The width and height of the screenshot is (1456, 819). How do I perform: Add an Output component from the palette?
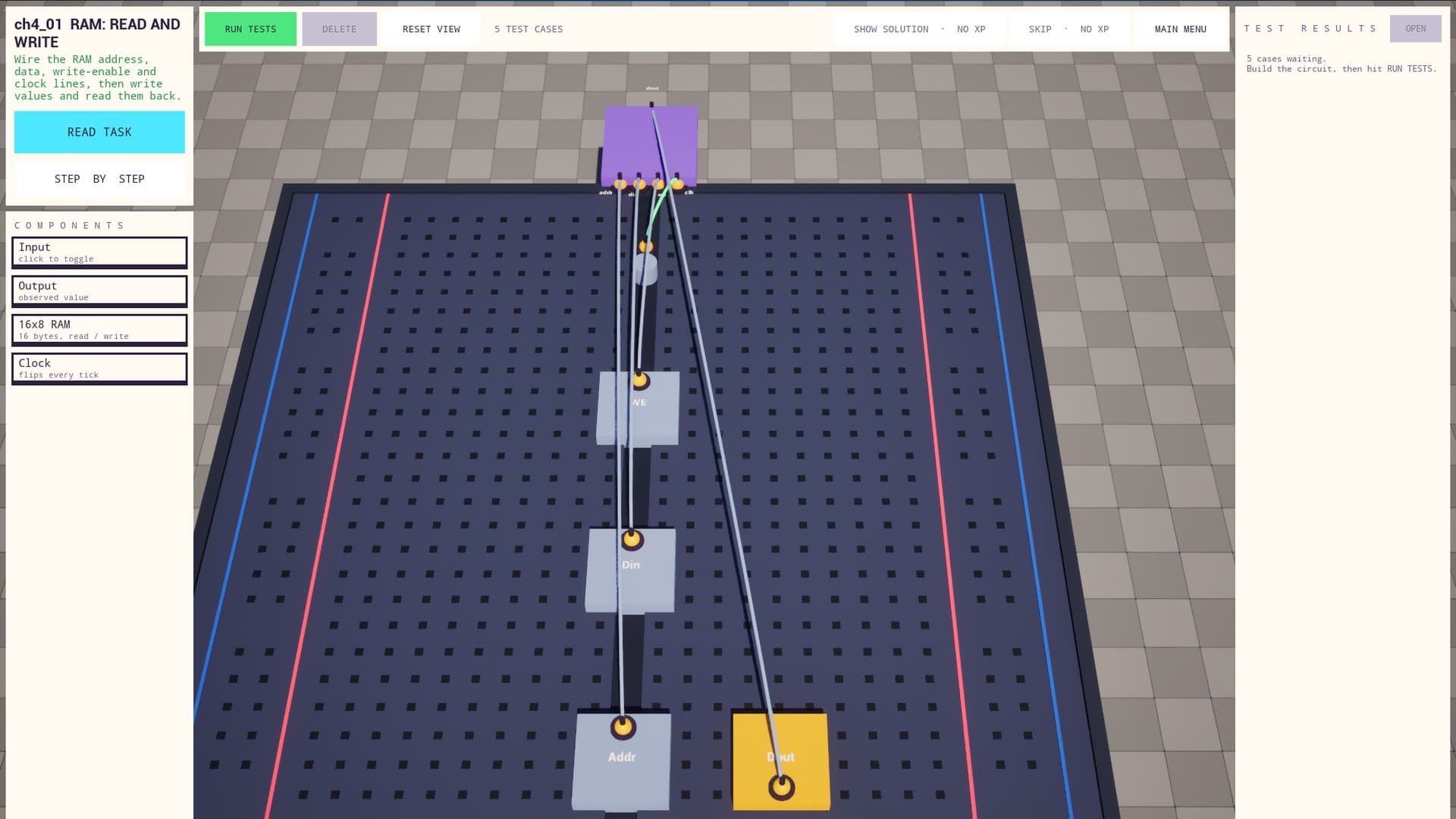(x=99, y=291)
